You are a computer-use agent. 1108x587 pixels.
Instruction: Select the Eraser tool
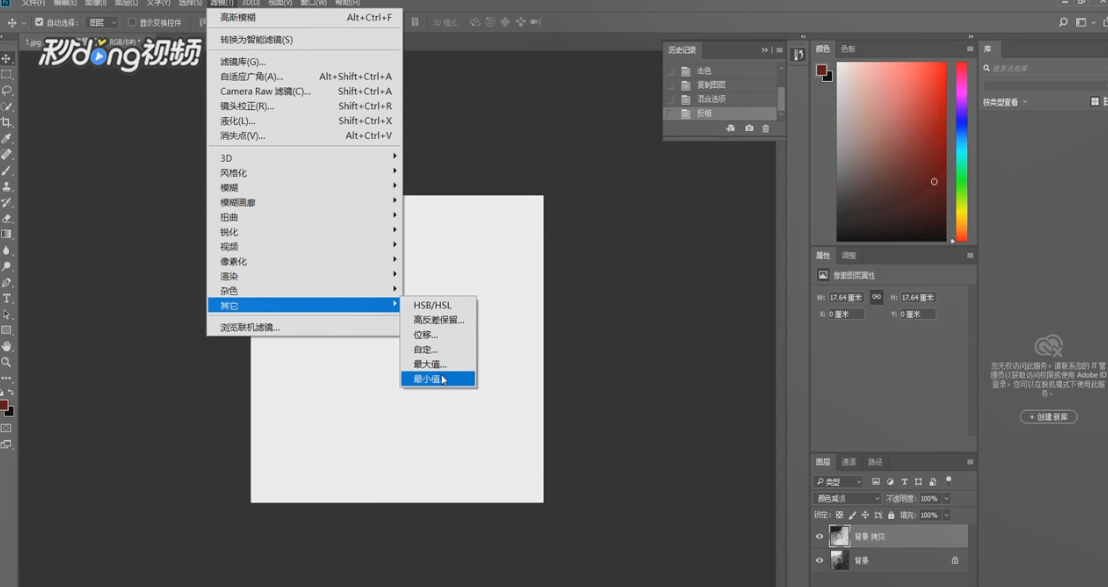pyautogui.click(x=6, y=218)
